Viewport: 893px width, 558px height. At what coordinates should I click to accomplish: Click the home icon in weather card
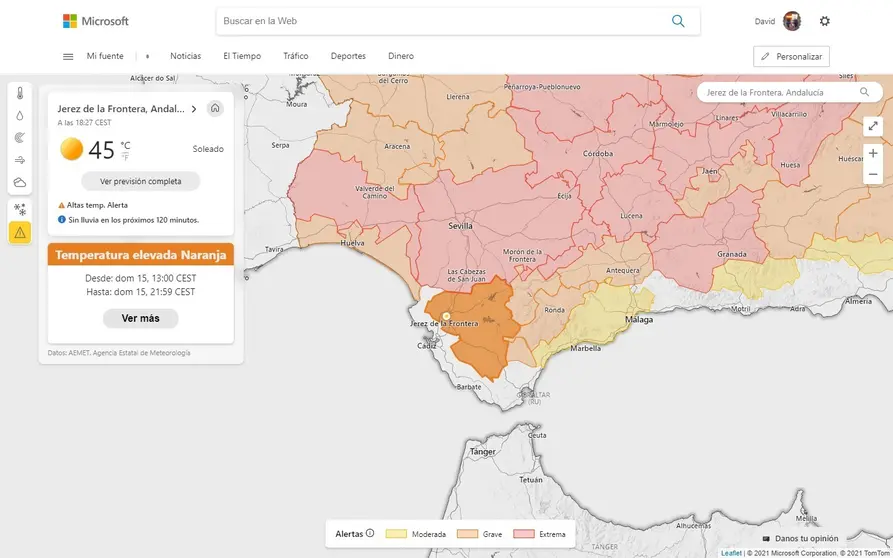coord(215,109)
